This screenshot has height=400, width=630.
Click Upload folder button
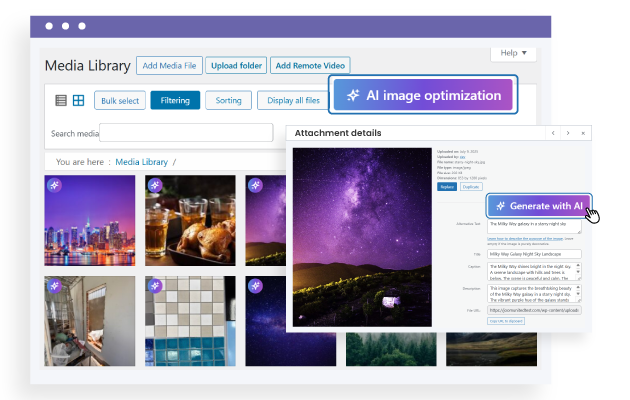(x=236, y=65)
